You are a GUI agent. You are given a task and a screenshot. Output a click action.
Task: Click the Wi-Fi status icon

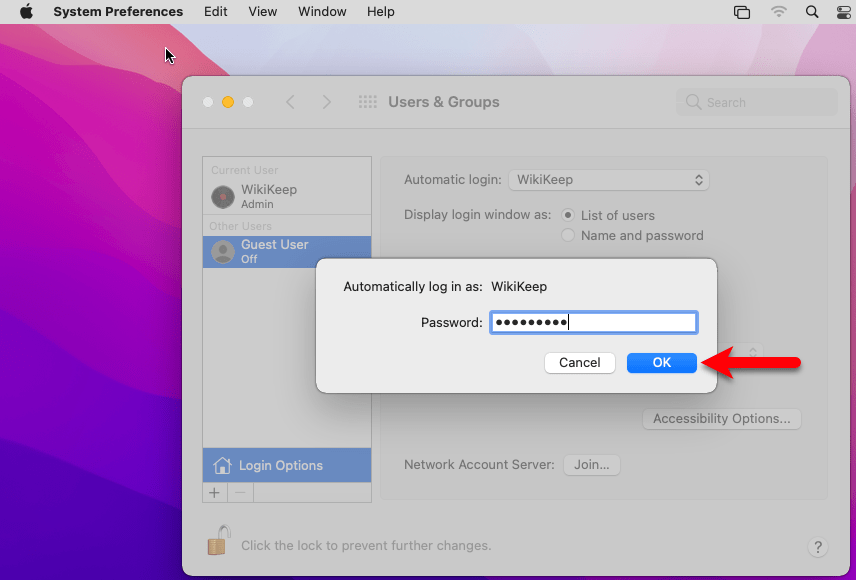click(x=778, y=11)
